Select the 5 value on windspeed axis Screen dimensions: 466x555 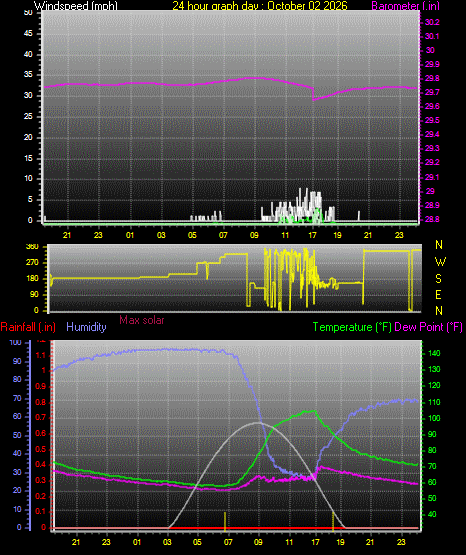[x=30, y=200]
